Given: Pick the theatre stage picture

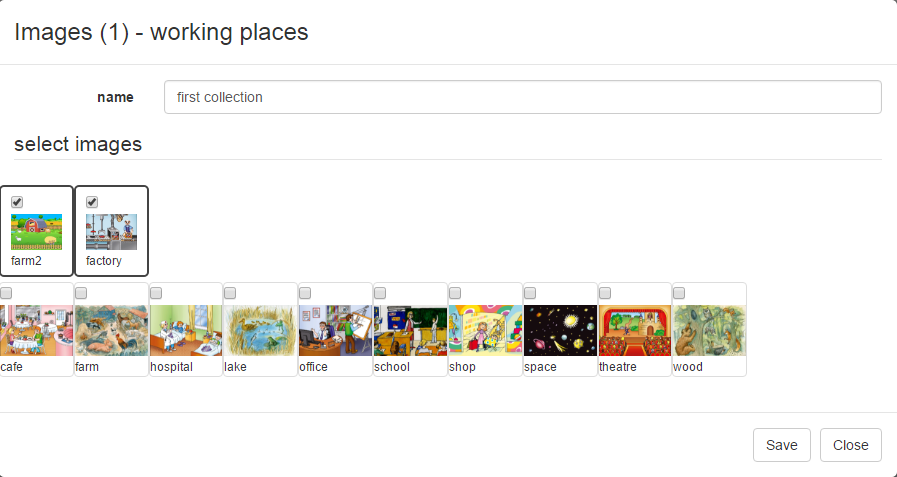Looking at the screenshot, I should 634,330.
